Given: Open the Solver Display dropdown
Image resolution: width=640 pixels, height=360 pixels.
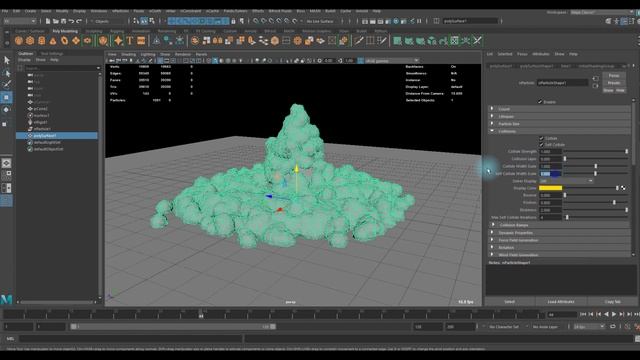Looking at the screenshot, I should point(566,181).
